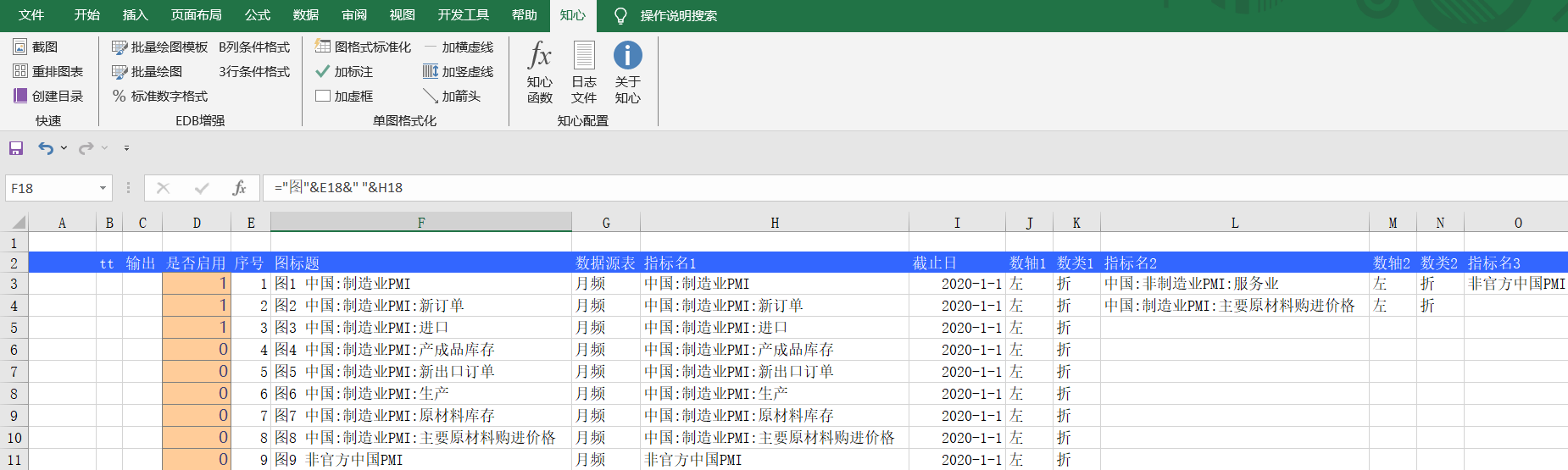Click orange cell with value 1 in row 5
This screenshot has width=1568, height=470.
pyautogui.click(x=197, y=328)
